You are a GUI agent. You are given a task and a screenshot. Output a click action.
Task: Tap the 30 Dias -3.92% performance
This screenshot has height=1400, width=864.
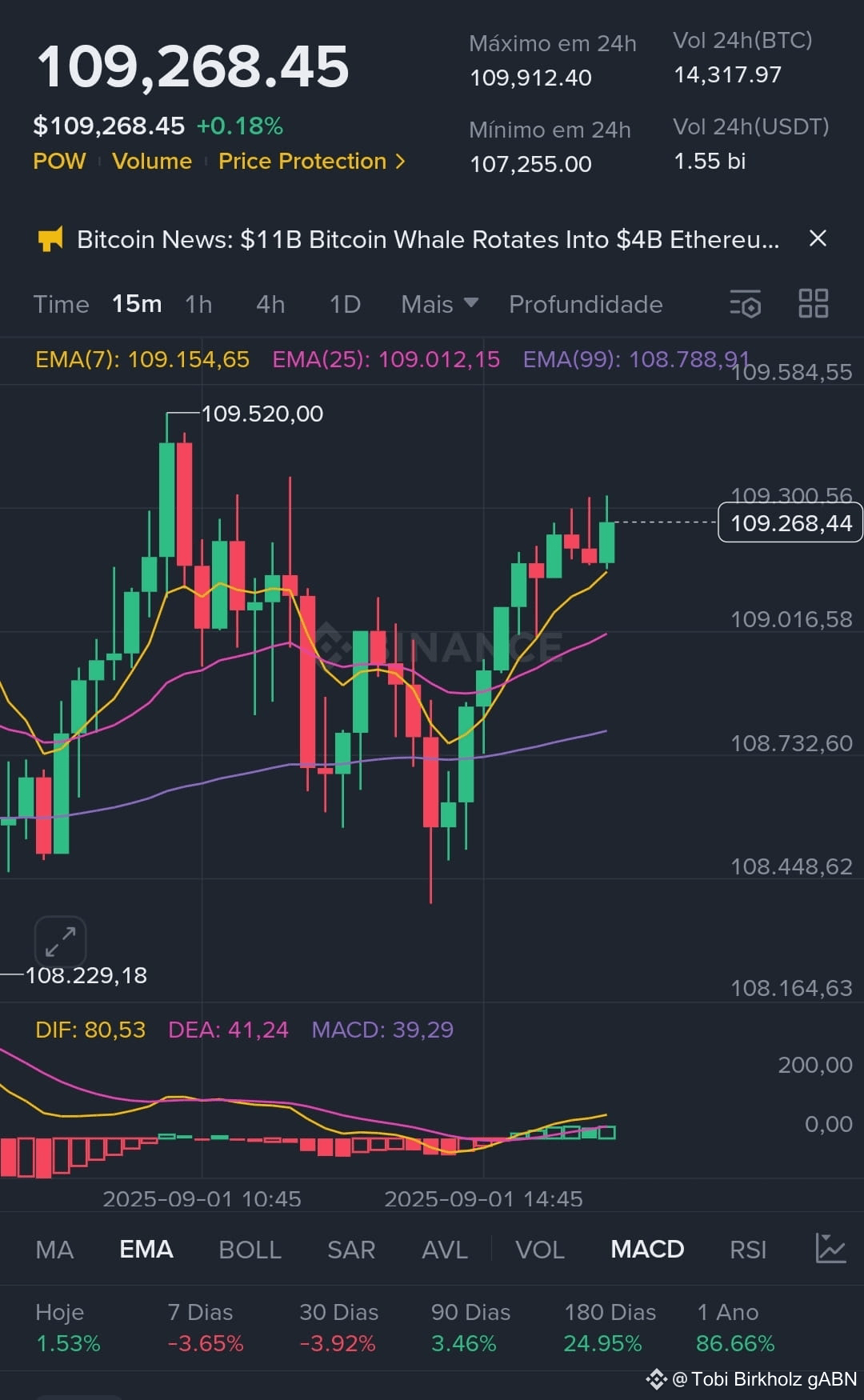click(x=338, y=1328)
